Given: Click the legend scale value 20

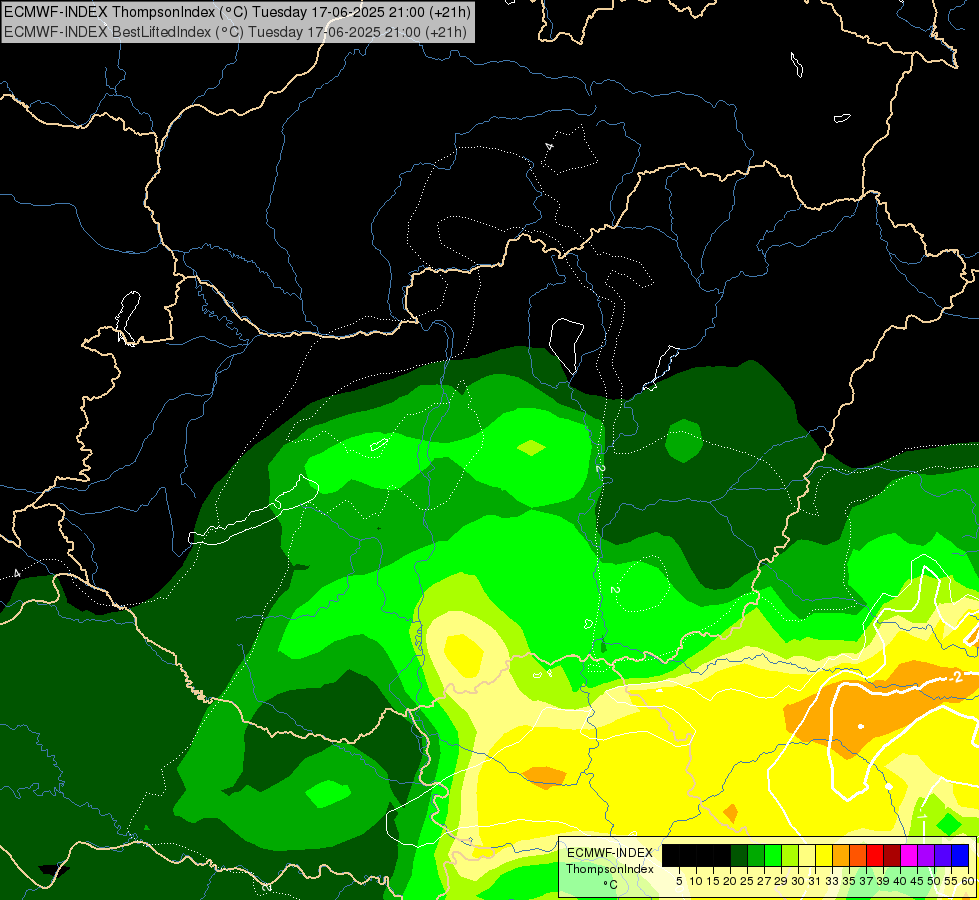Looking at the screenshot, I should click(731, 881).
